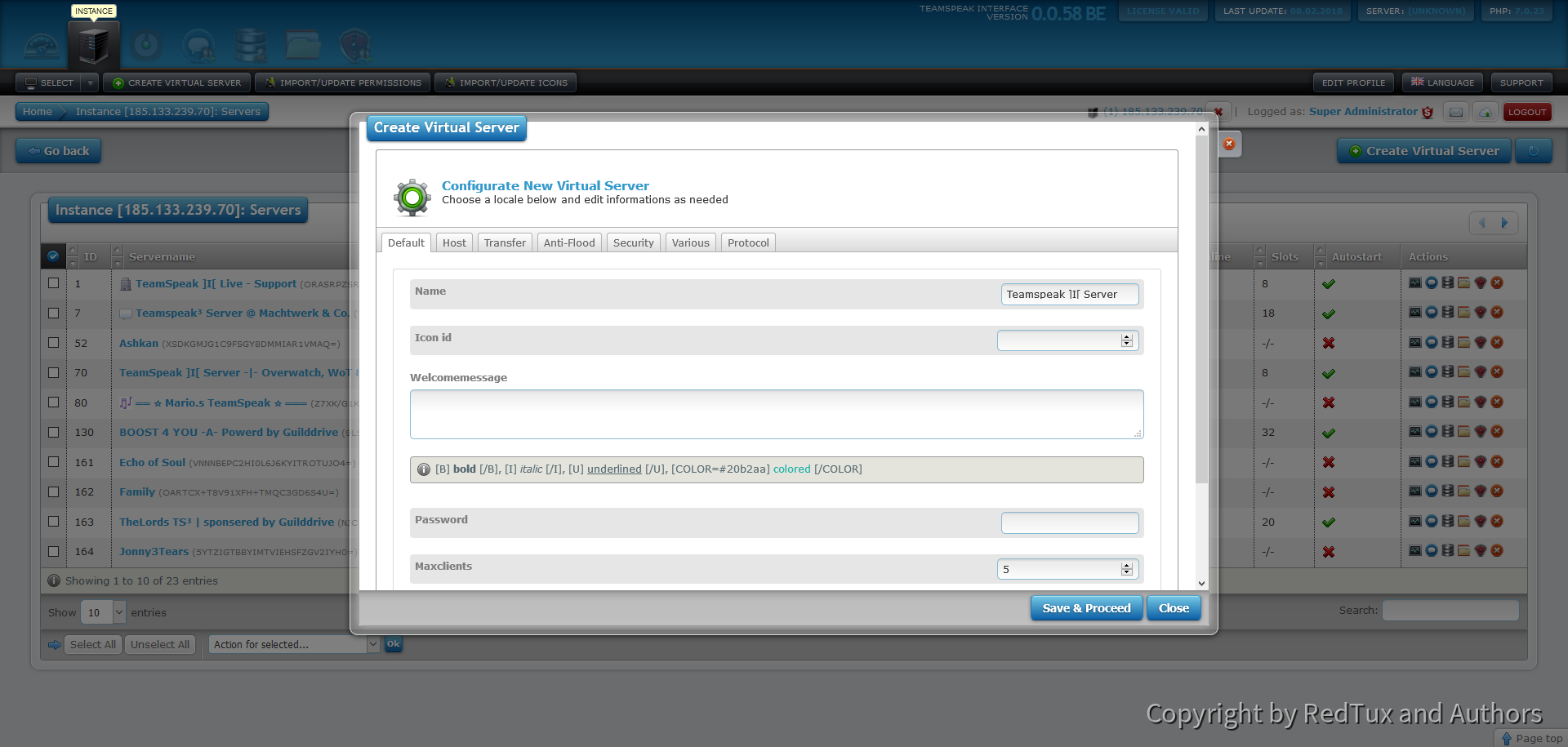Click the refresh icon button beside Create Virtual Server

(x=1534, y=151)
